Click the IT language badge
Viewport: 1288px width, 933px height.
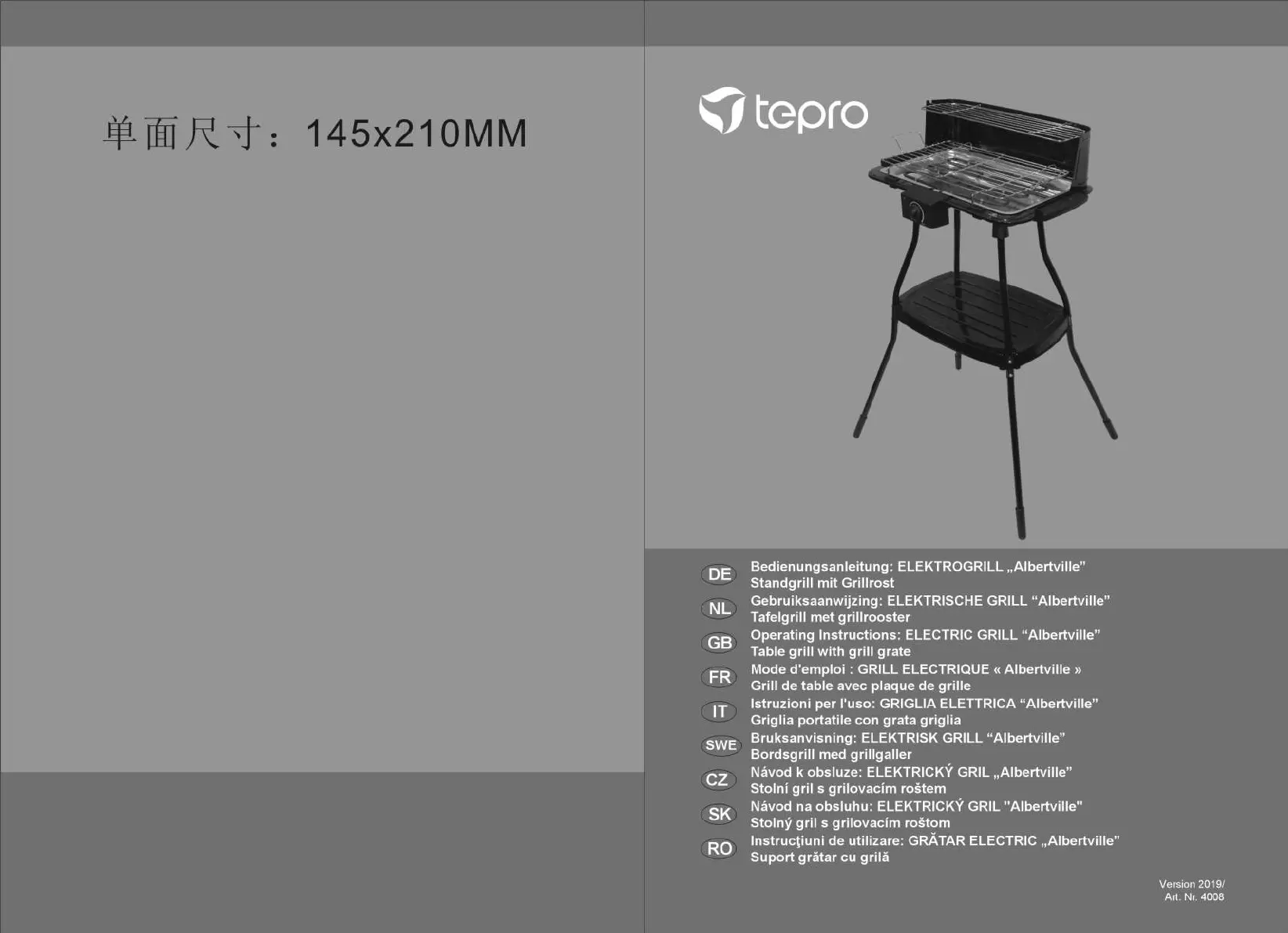pos(718,712)
